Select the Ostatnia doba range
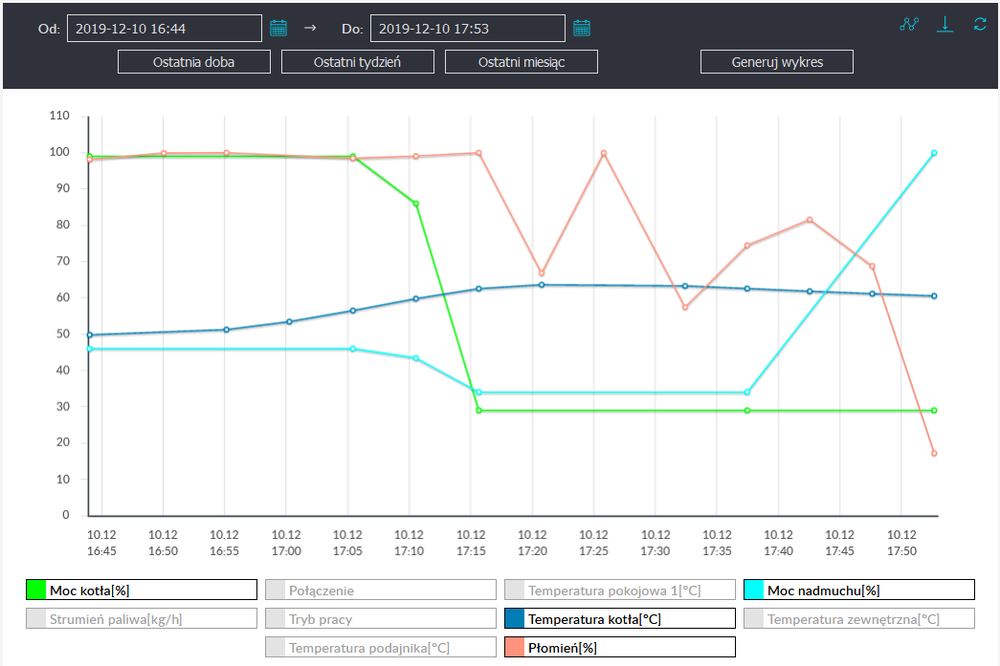Screen dimensions: 1000x666 pyautogui.click(x=194, y=62)
